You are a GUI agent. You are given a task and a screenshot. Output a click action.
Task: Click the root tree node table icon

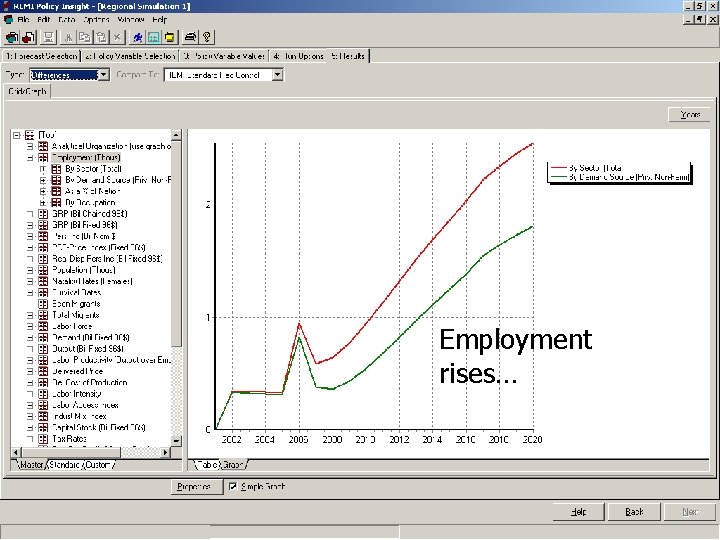point(29,135)
